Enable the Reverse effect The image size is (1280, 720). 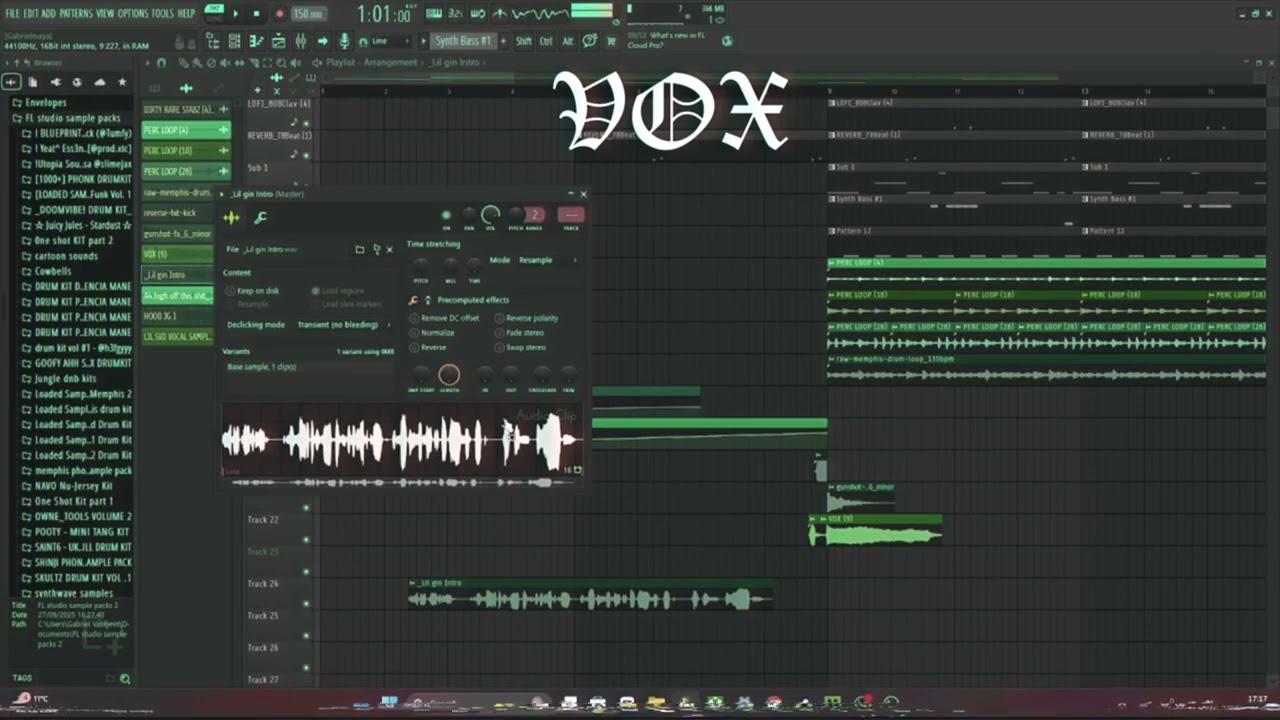click(x=428, y=348)
